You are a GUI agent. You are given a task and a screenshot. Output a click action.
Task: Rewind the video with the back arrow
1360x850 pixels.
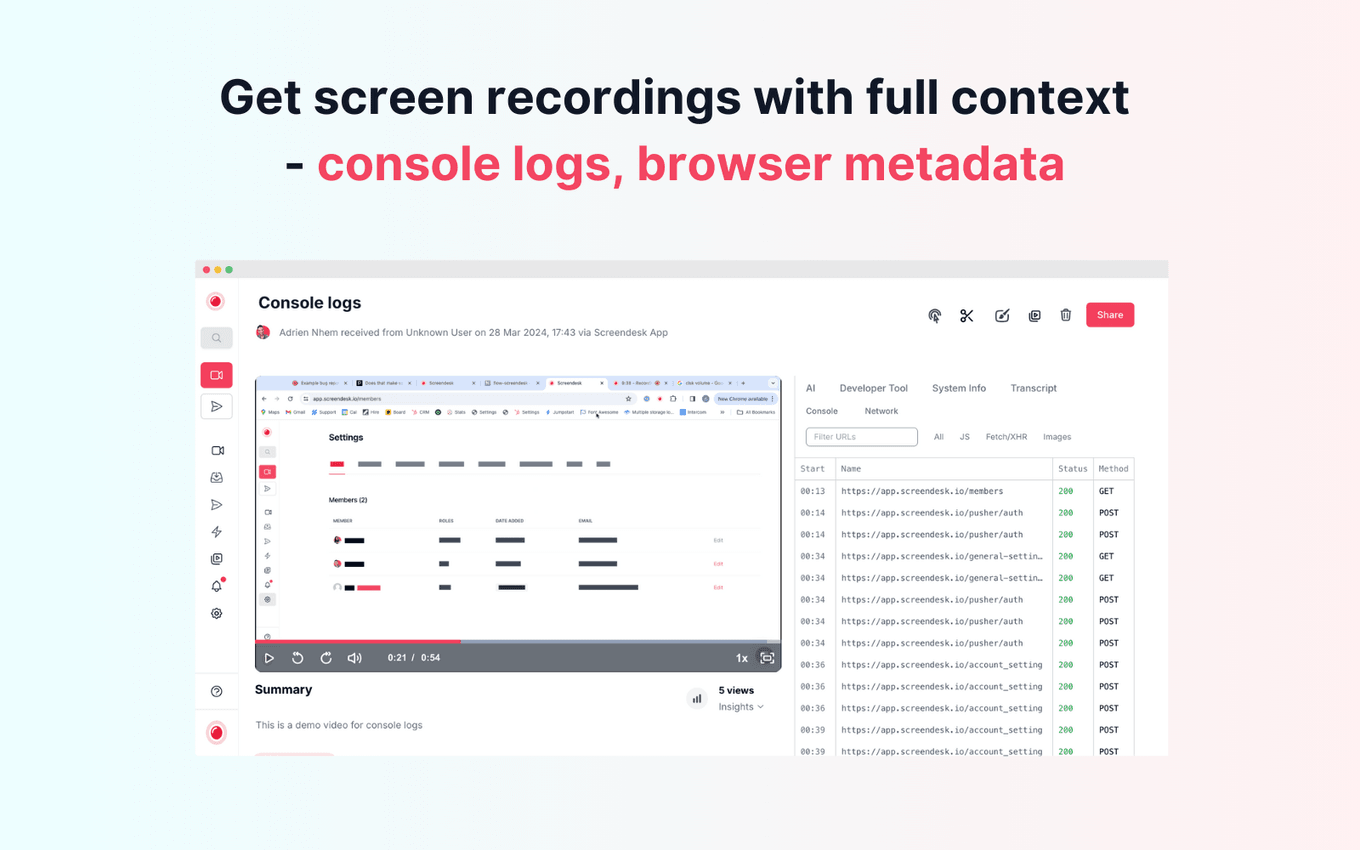(x=297, y=658)
